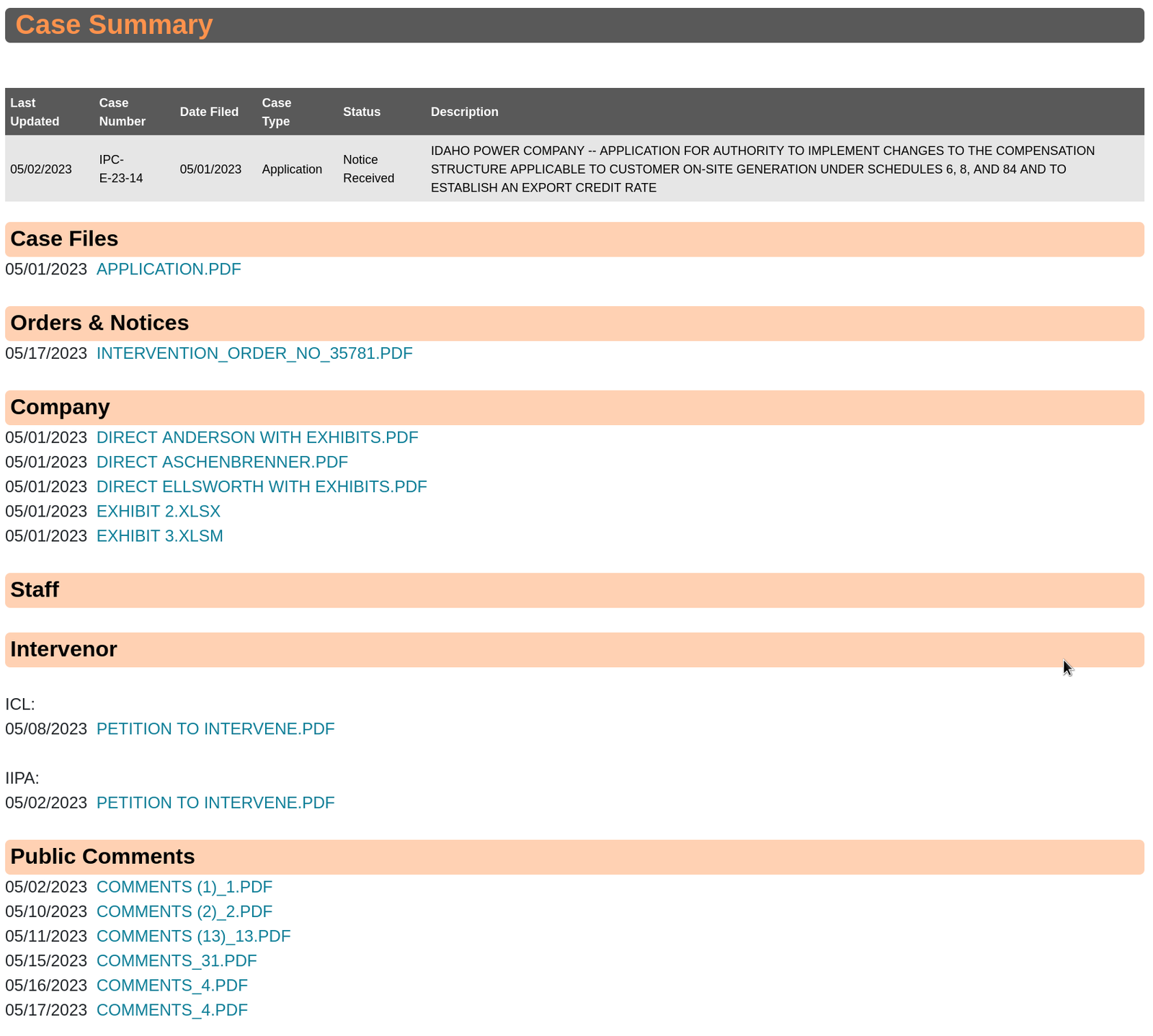
Task: Download the EXHIBIT 2.XLSX spreadsheet
Action: click(159, 512)
